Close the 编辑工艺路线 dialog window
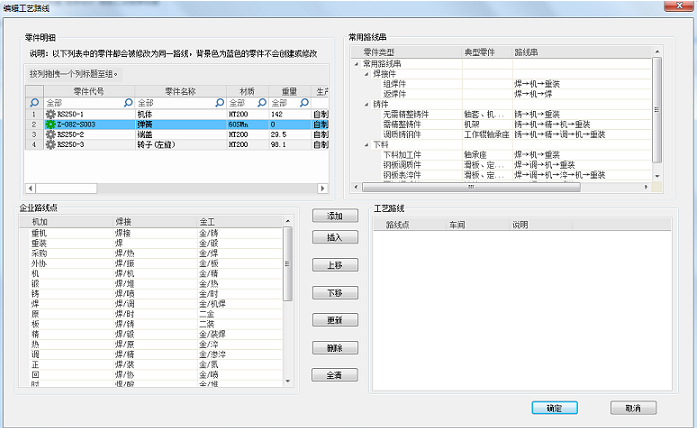 (x=679, y=6)
